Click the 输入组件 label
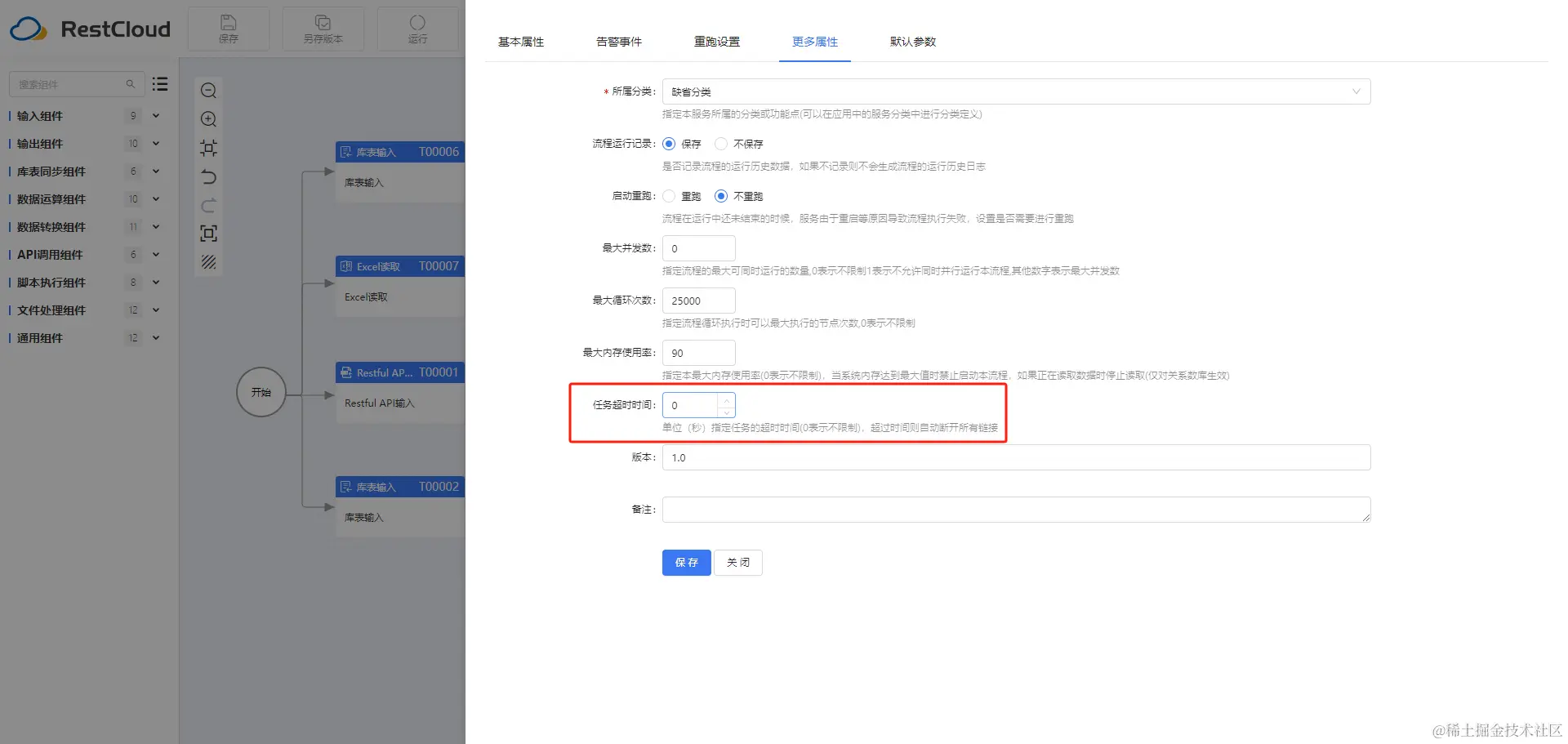The width and height of the screenshot is (1568, 744). coord(40,116)
